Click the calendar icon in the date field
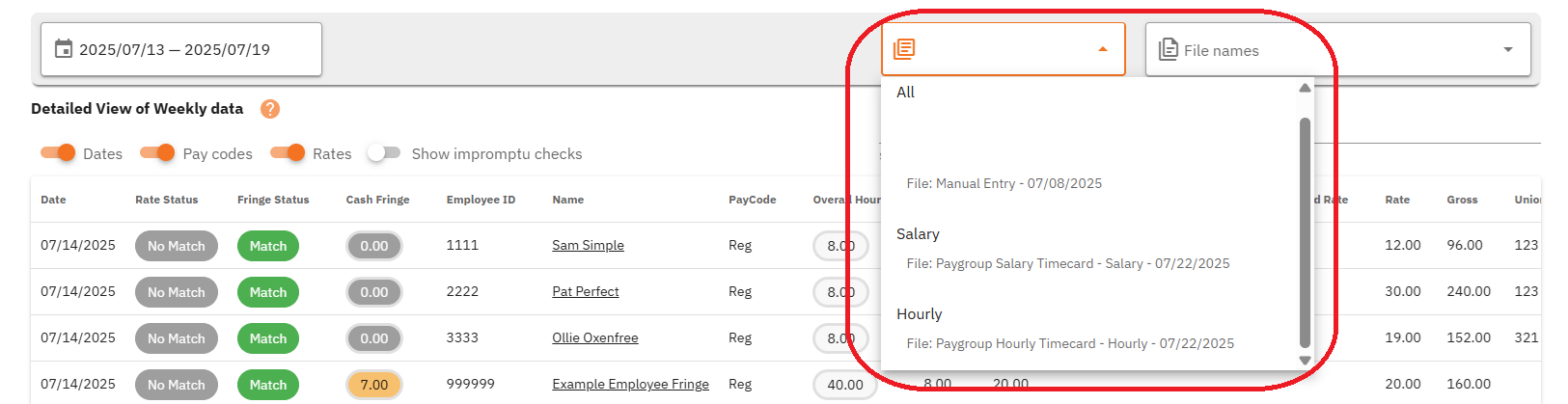The height and width of the screenshot is (404, 1568). pyautogui.click(x=64, y=49)
